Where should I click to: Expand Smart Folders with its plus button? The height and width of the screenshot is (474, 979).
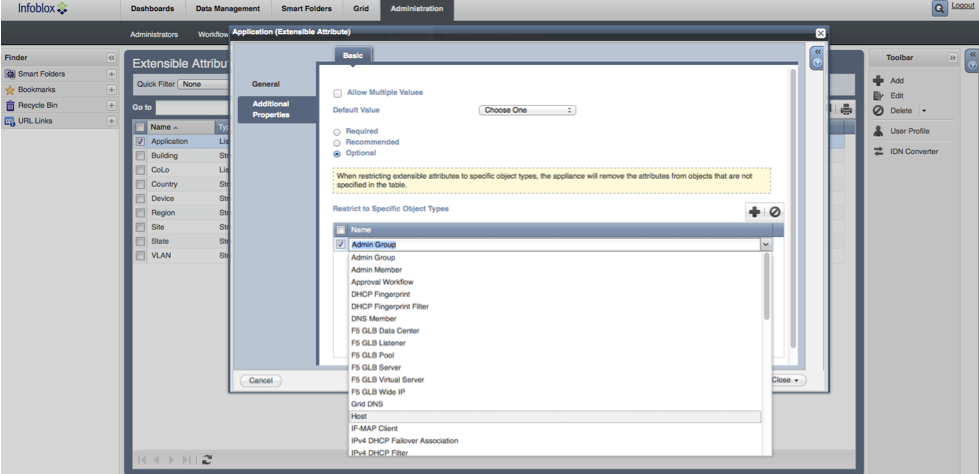111,74
